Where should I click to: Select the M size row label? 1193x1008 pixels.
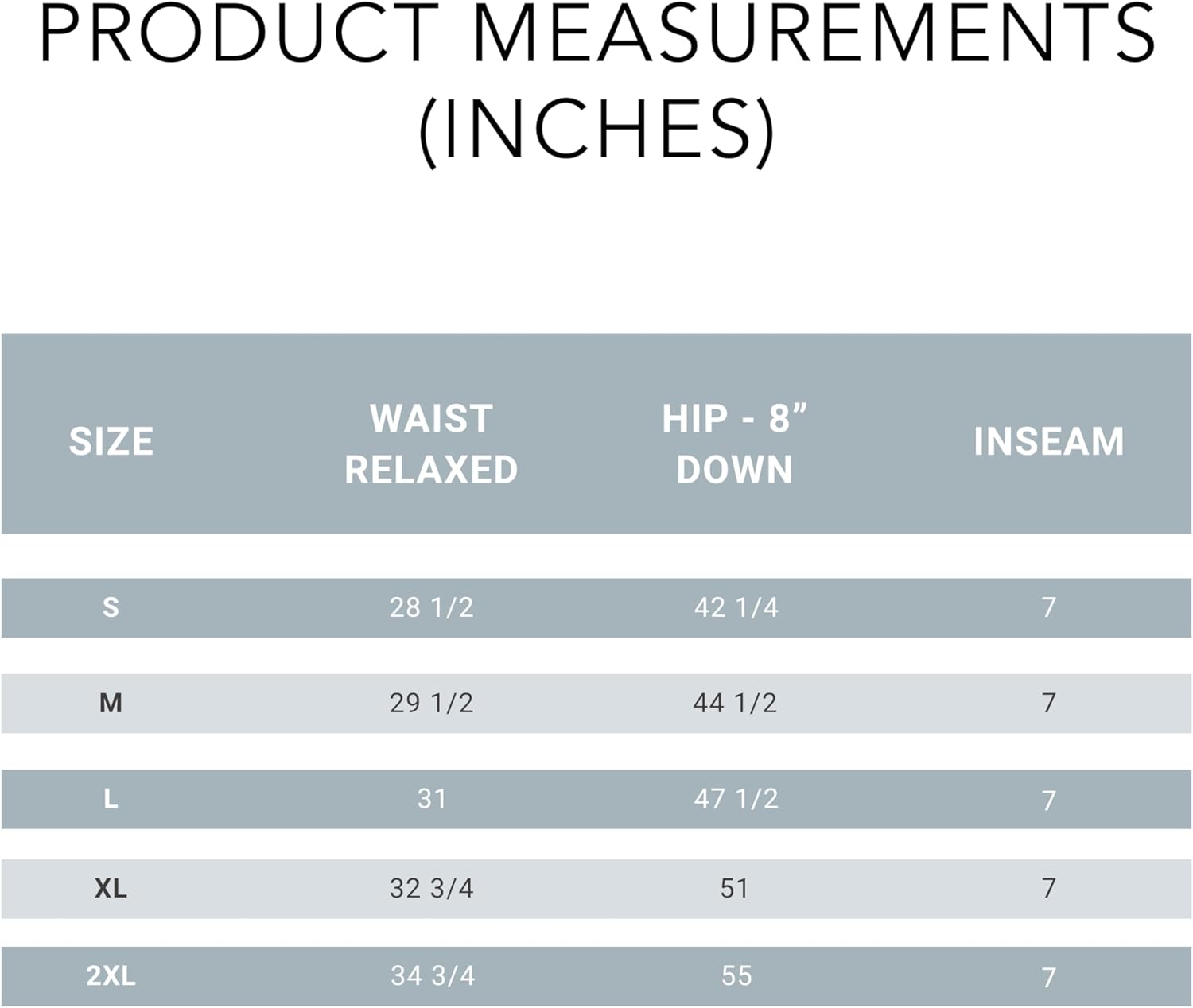111,703
